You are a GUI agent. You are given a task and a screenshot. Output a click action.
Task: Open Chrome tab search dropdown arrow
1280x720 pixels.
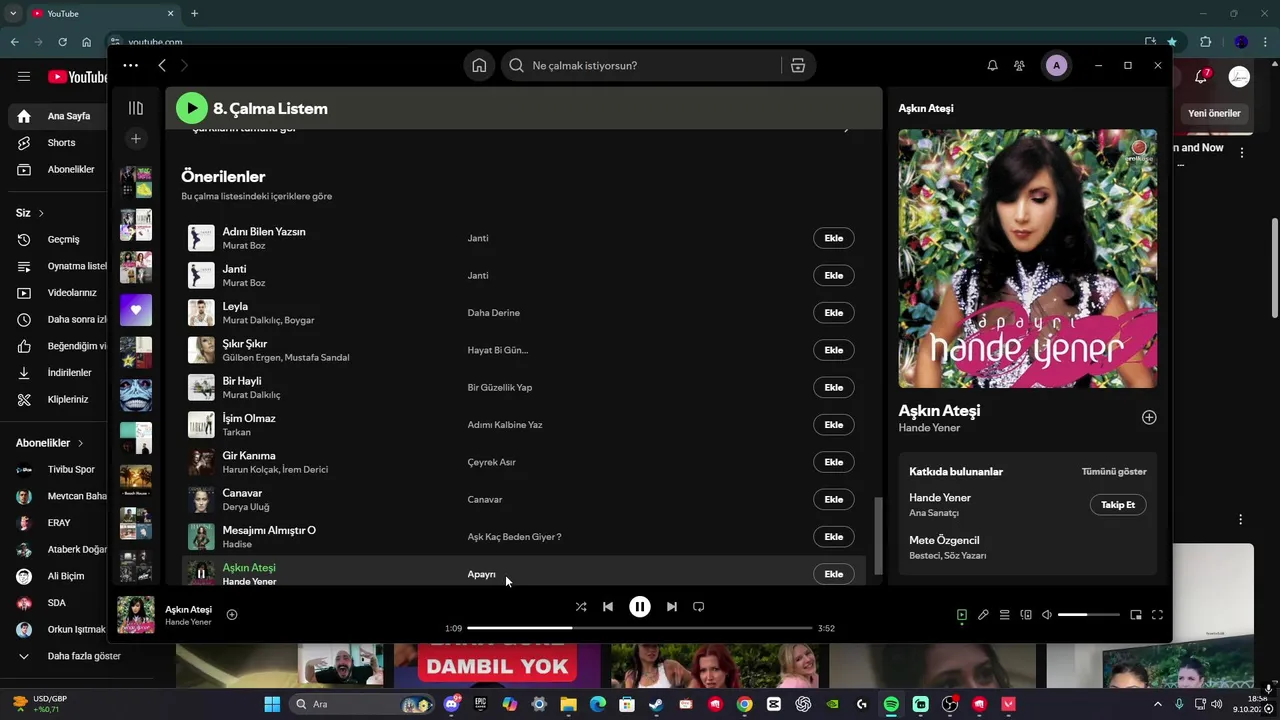point(13,13)
